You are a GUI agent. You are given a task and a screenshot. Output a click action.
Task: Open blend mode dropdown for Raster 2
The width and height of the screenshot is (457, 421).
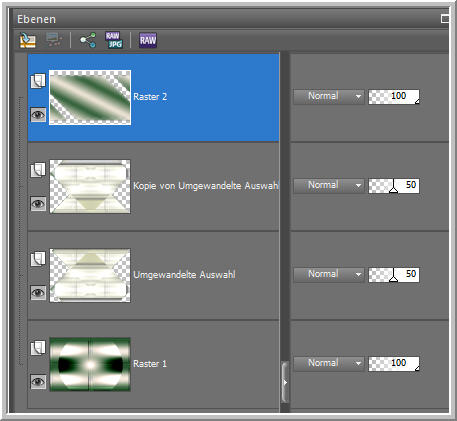point(329,97)
